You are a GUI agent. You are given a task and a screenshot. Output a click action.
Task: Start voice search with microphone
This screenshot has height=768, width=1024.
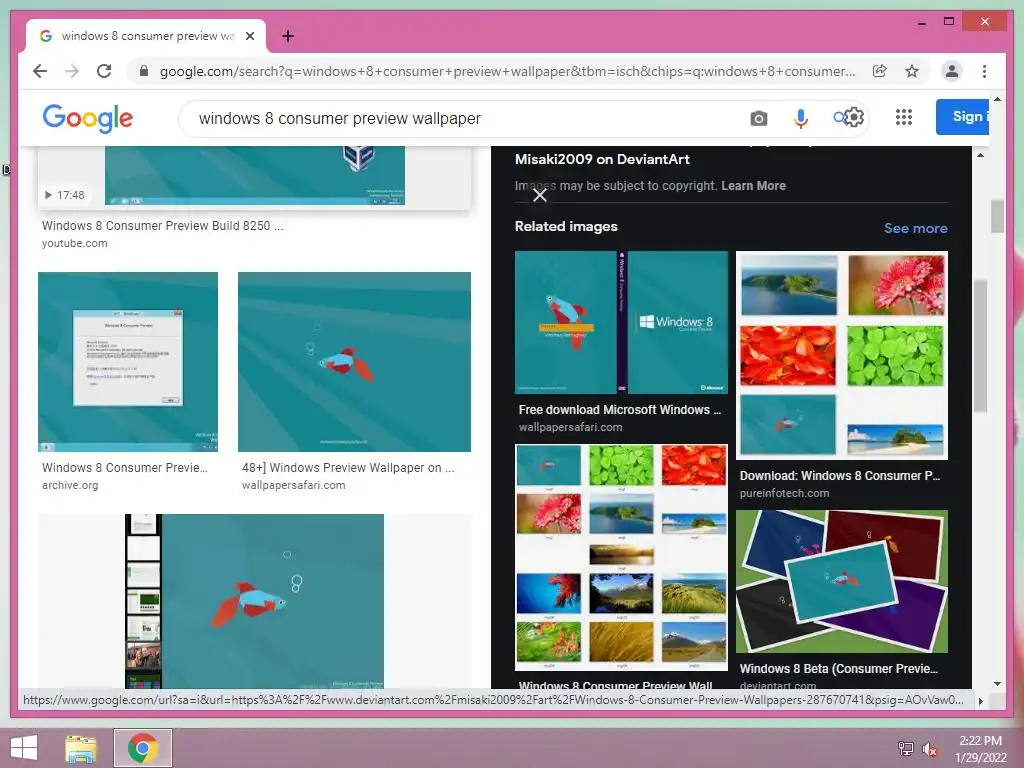click(x=801, y=118)
